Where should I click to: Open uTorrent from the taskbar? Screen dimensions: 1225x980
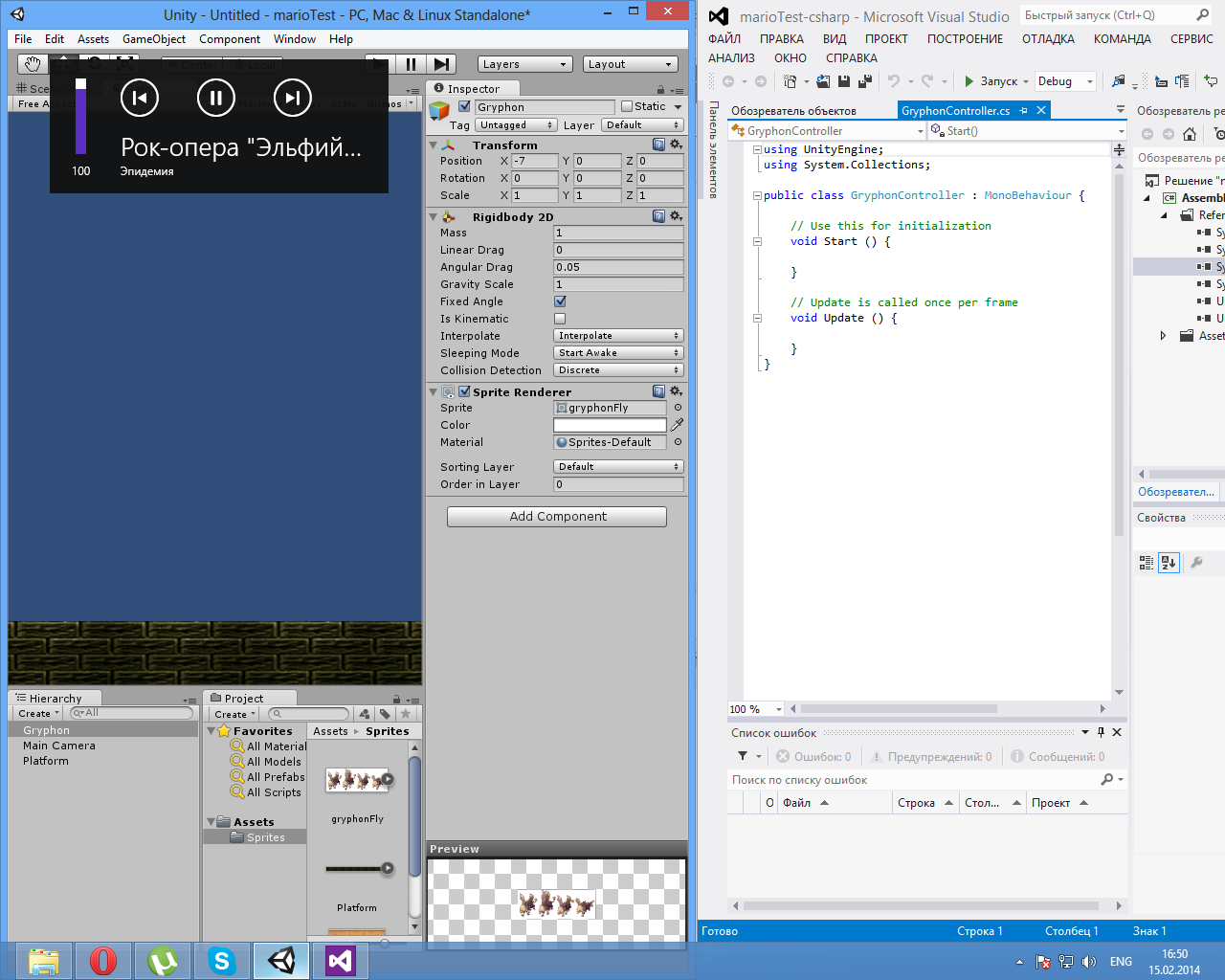tap(163, 961)
